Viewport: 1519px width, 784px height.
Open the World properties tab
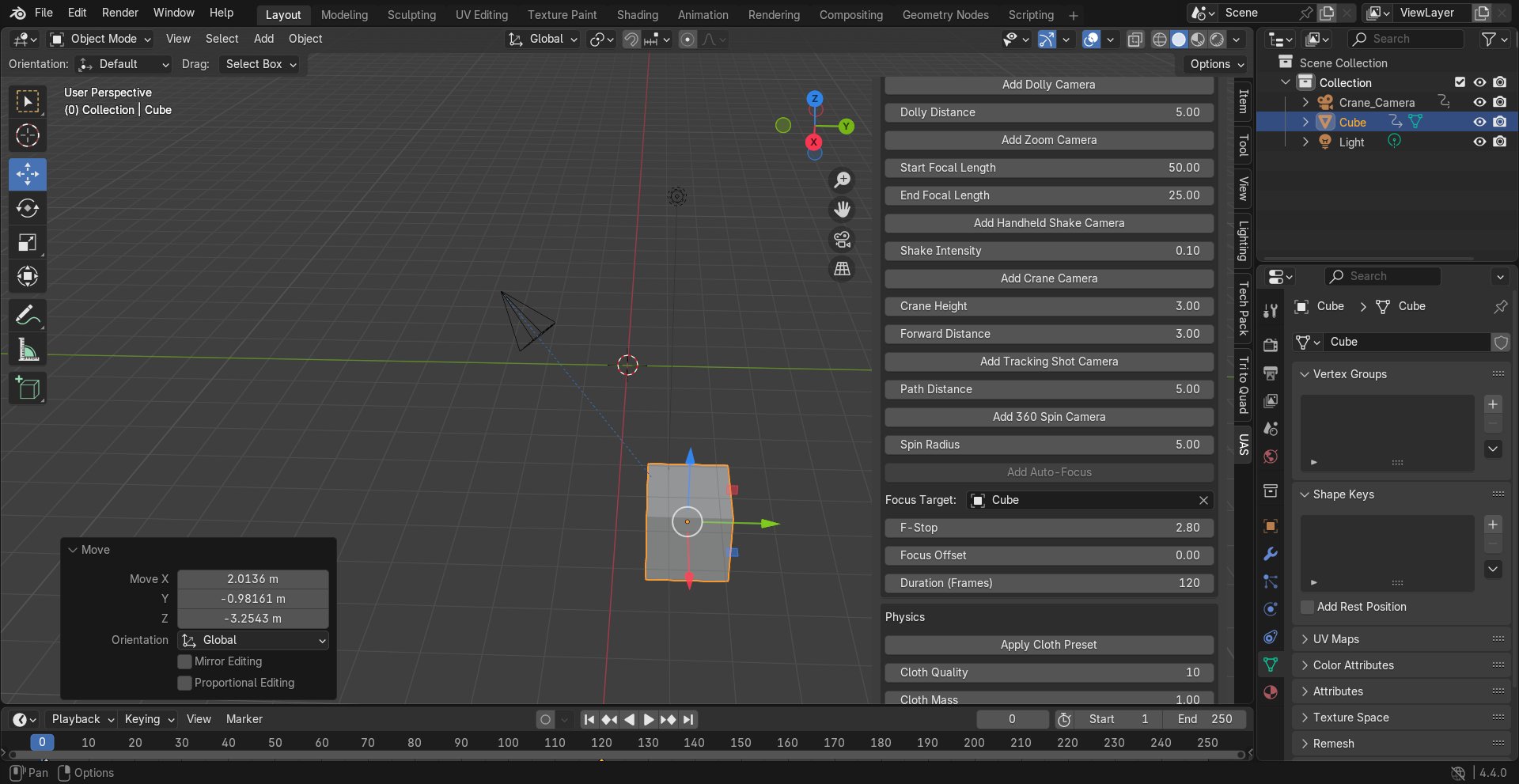pyautogui.click(x=1270, y=456)
